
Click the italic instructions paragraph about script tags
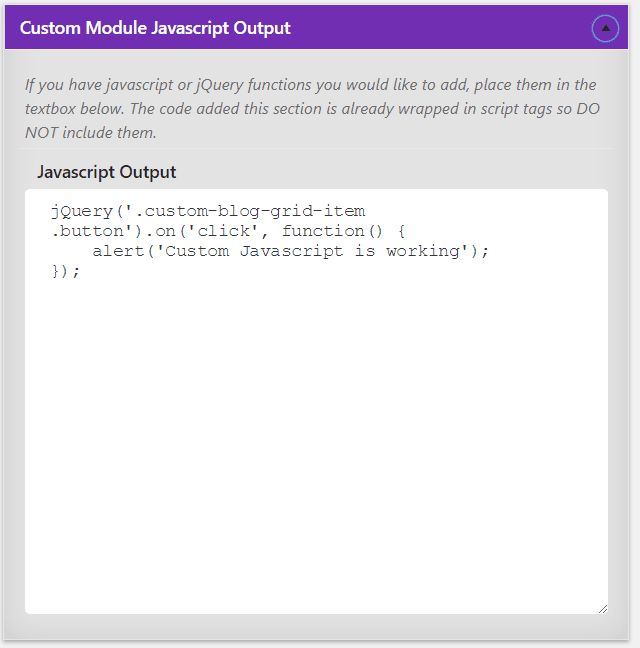(x=312, y=109)
